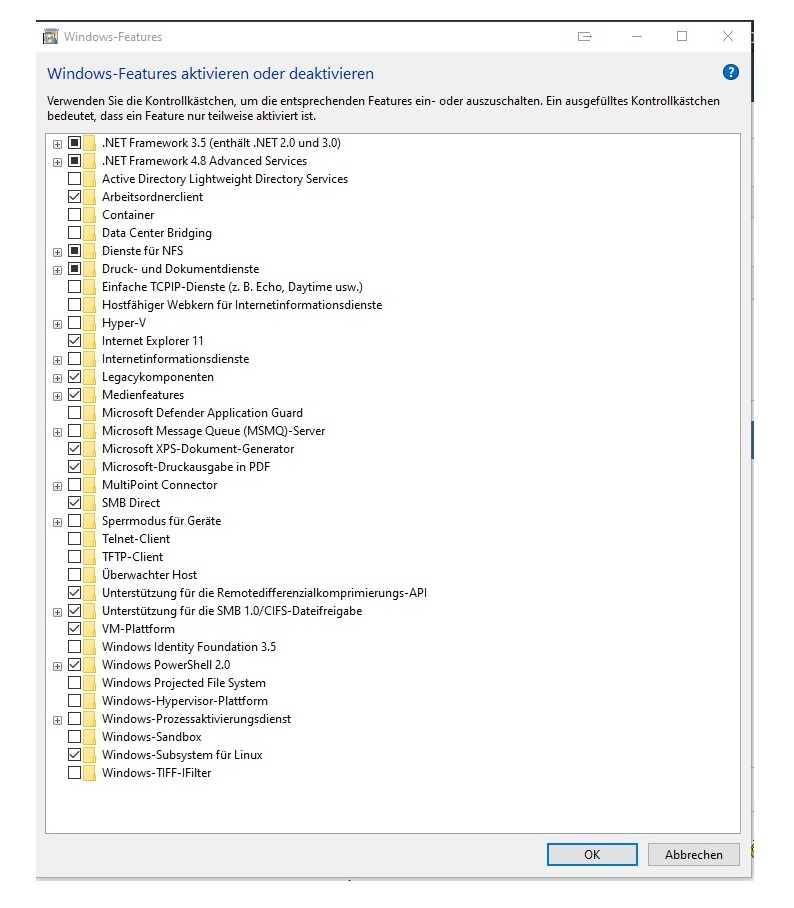The image size is (794, 908).
Task: Click folder icon beside Medienfeatures
Action: point(89,395)
